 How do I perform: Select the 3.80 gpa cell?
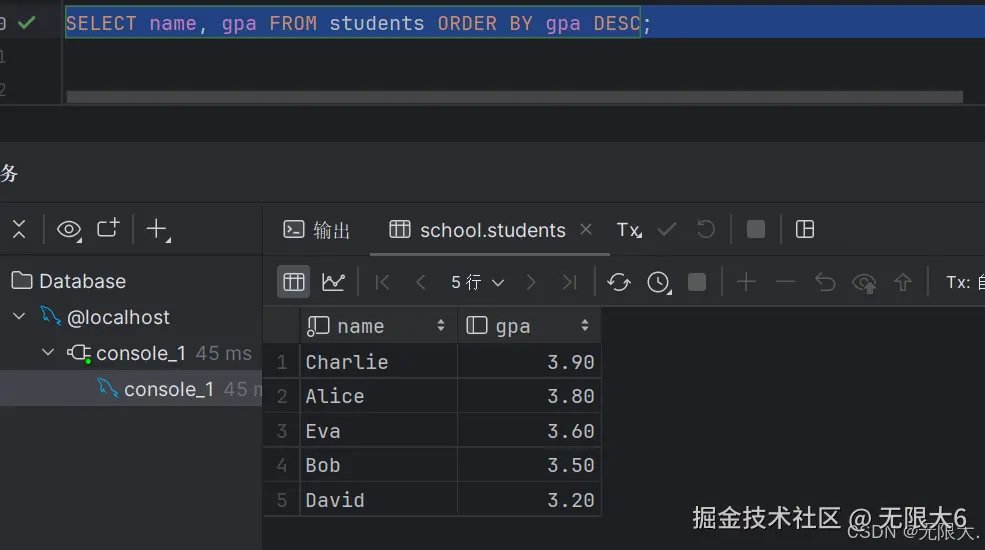coord(529,396)
